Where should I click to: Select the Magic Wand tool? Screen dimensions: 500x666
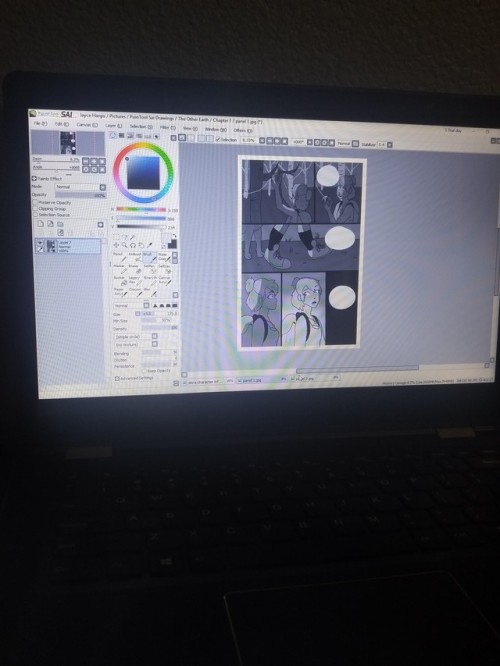tap(133, 237)
